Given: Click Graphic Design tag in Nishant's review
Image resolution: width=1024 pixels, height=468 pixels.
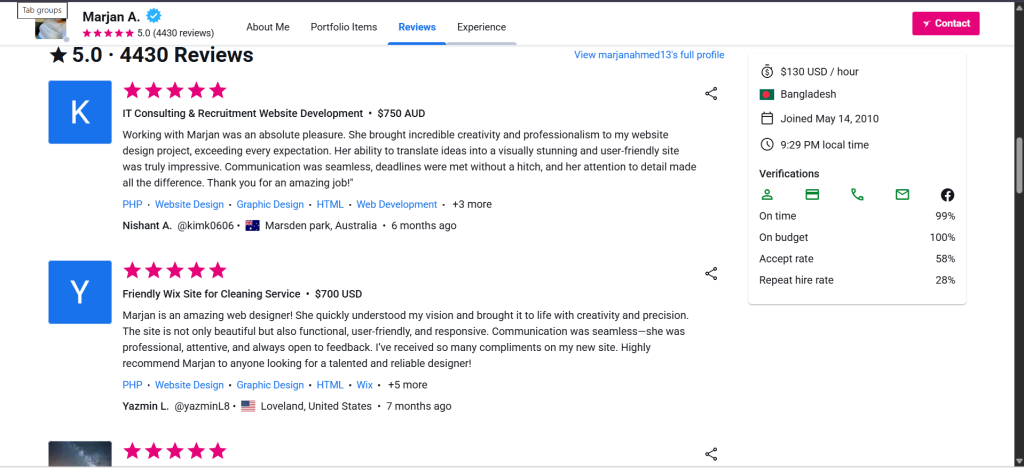Looking at the screenshot, I should click(270, 204).
